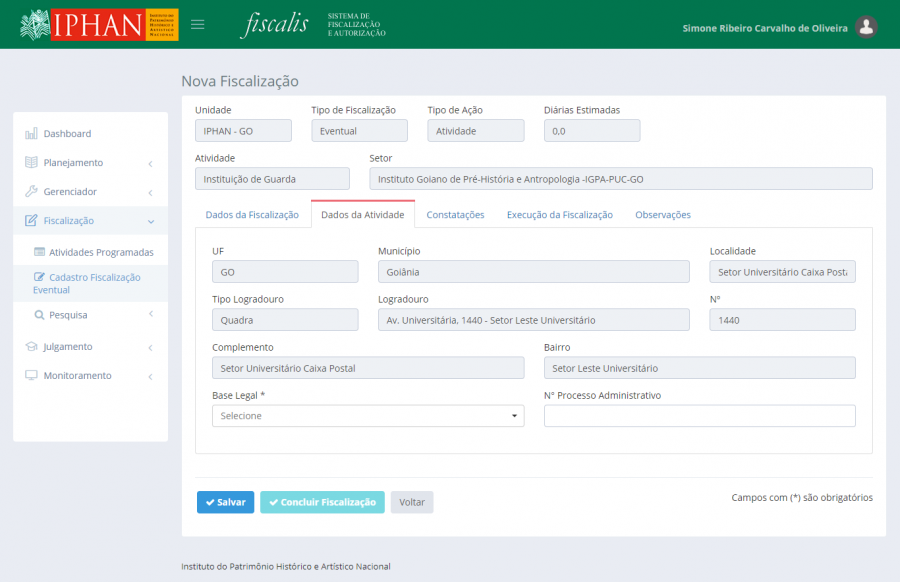Click the IPHAN logo in header

(99, 24)
